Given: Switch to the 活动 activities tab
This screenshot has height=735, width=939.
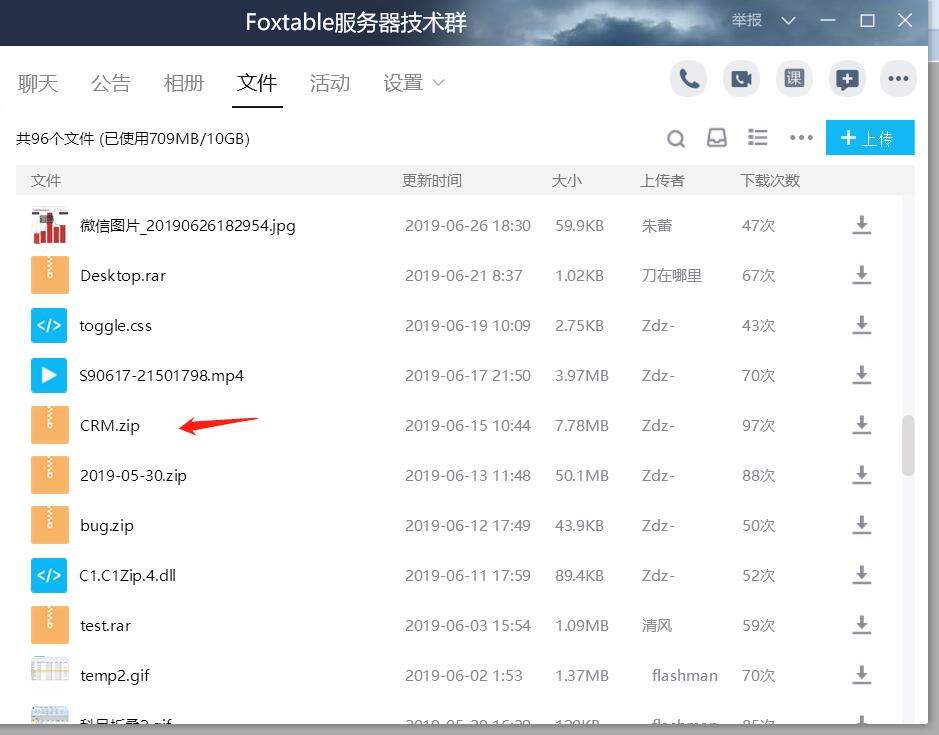Looking at the screenshot, I should pyautogui.click(x=330, y=83).
